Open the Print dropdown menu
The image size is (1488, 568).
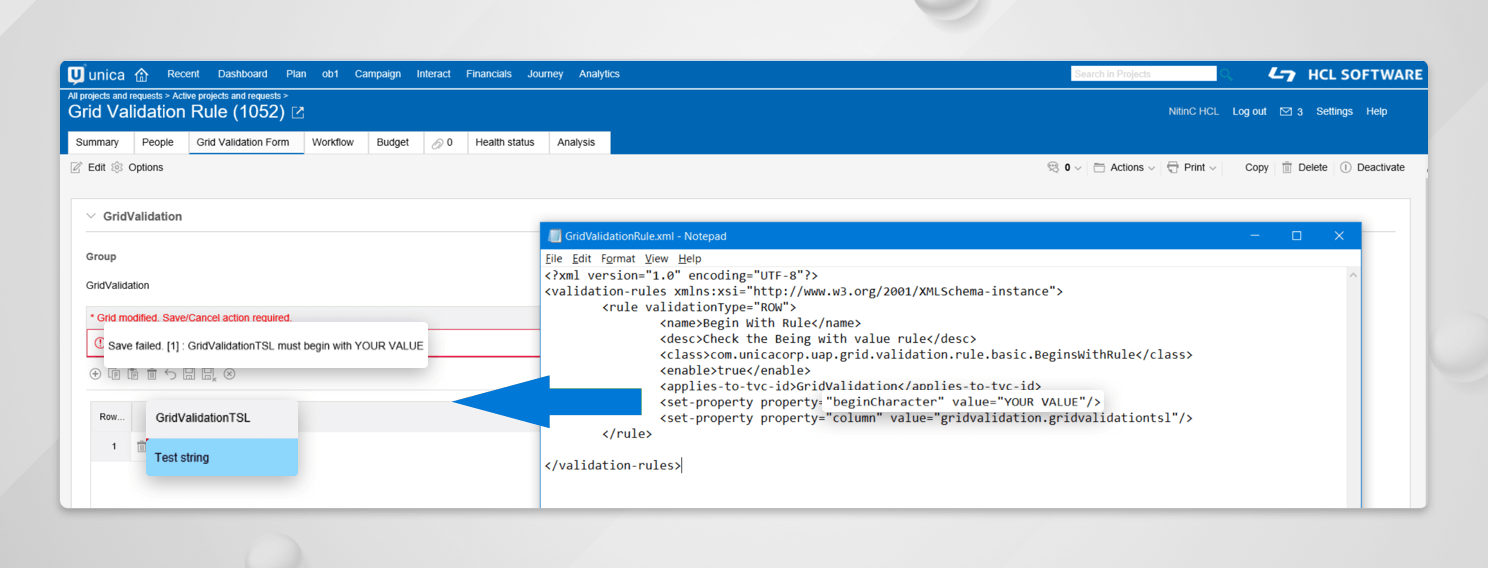[1192, 168]
